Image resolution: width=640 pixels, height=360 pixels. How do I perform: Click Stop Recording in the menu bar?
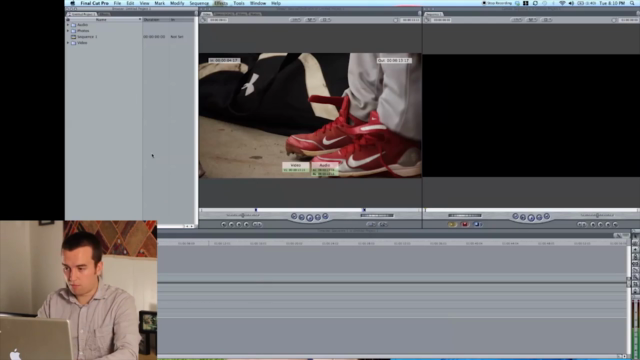pyautogui.click(x=496, y=3)
